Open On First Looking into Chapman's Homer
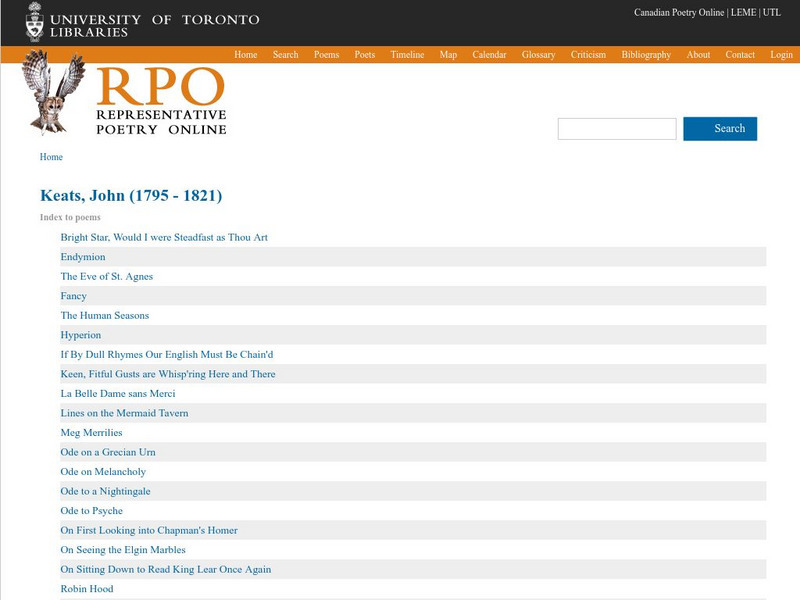Image resolution: width=800 pixels, height=600 pixels. (x=149, y=530)
